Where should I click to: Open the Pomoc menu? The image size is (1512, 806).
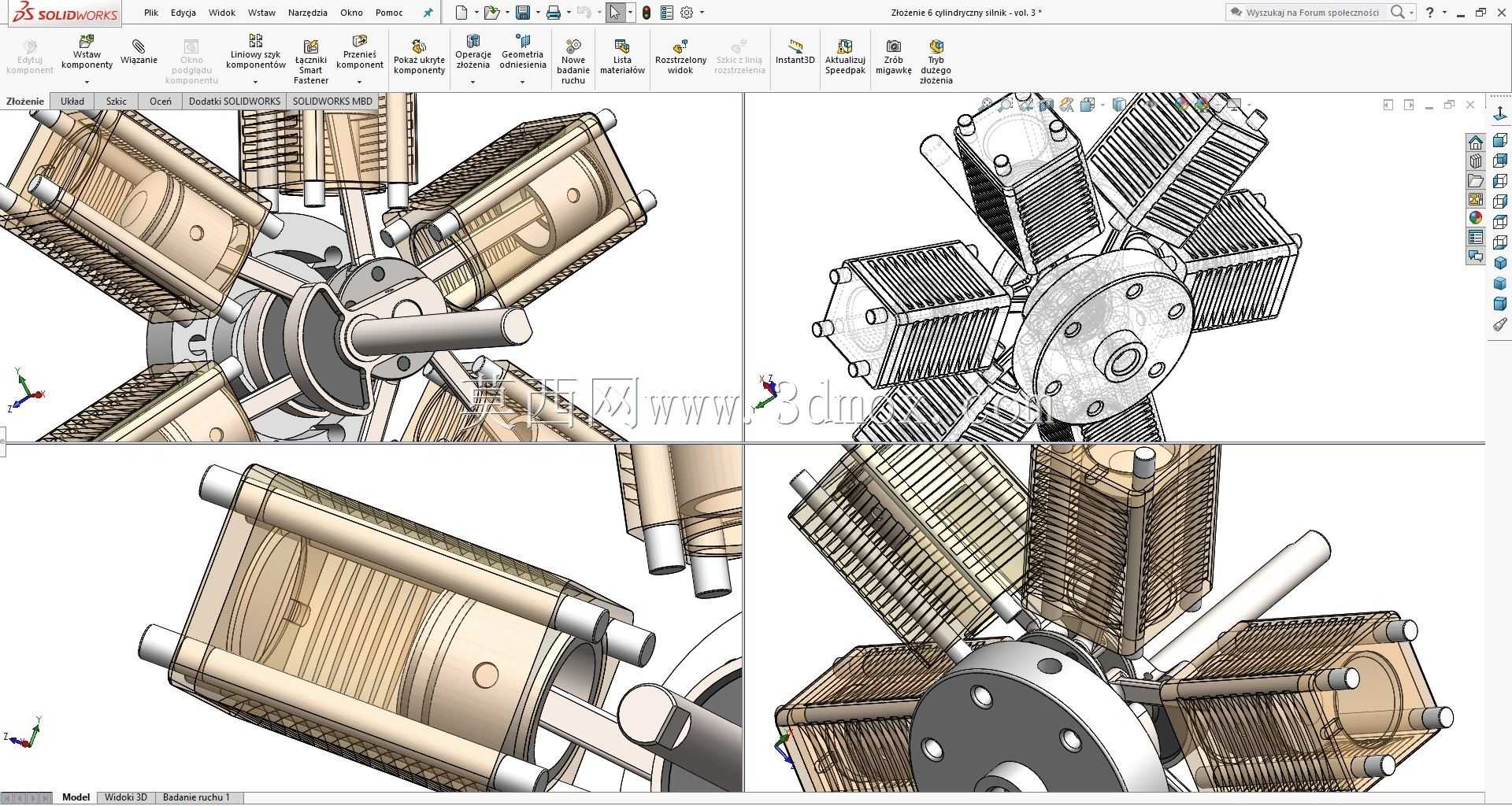(x=389, y=13)
